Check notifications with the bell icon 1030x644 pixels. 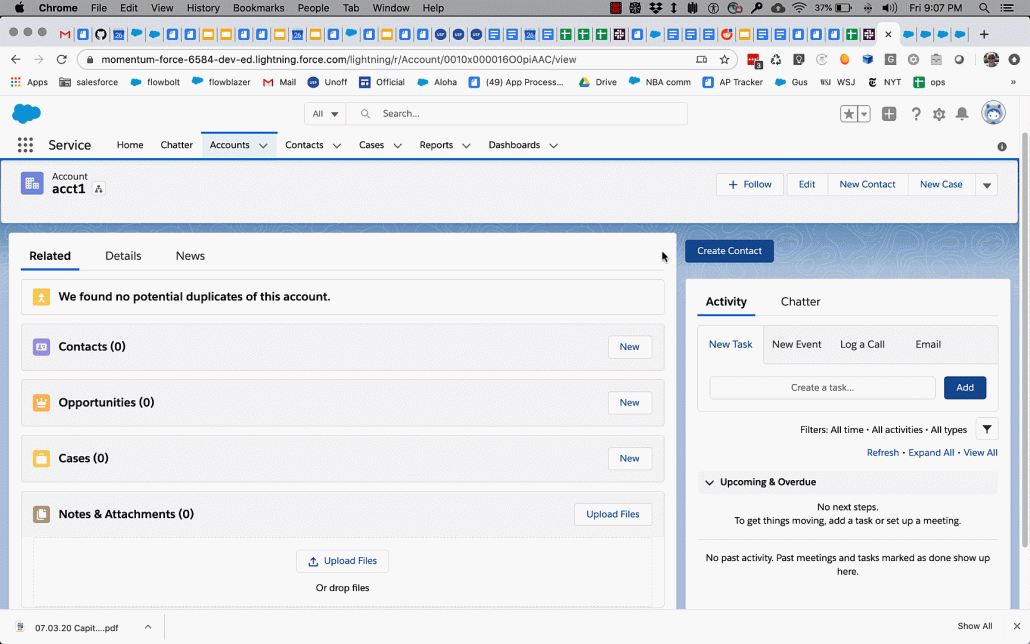pyautogui.click(x=962, y=114)
